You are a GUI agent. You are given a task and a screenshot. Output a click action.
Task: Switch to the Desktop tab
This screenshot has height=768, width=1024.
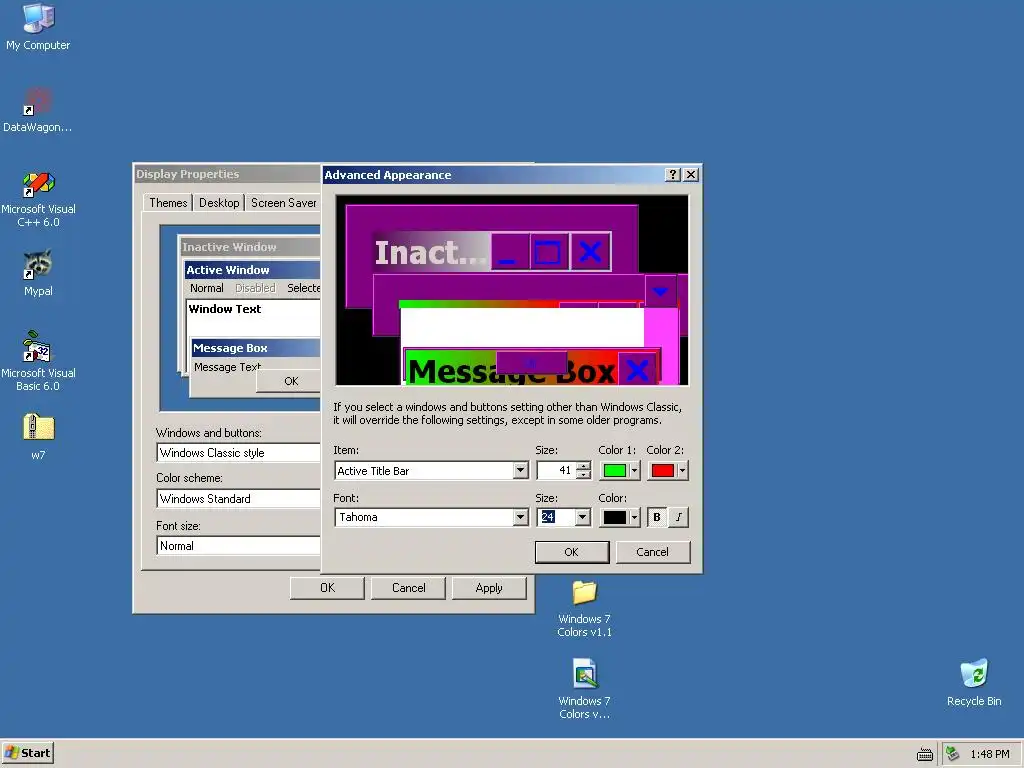(x=219, y=202)
